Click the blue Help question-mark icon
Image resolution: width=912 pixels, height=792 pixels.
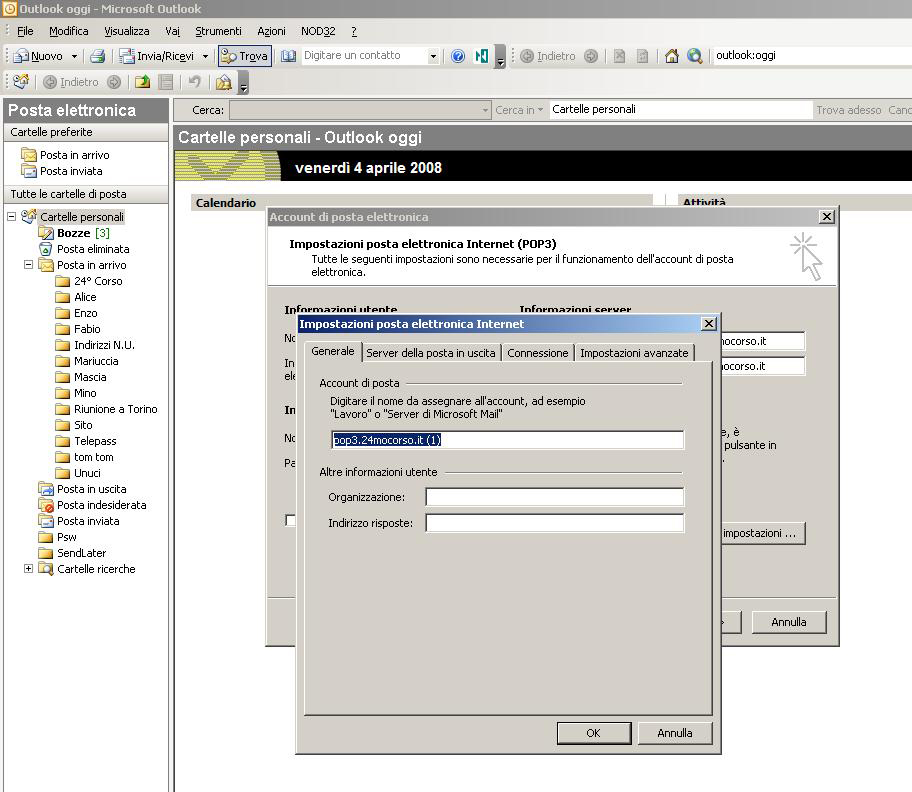tap(458, 56)
